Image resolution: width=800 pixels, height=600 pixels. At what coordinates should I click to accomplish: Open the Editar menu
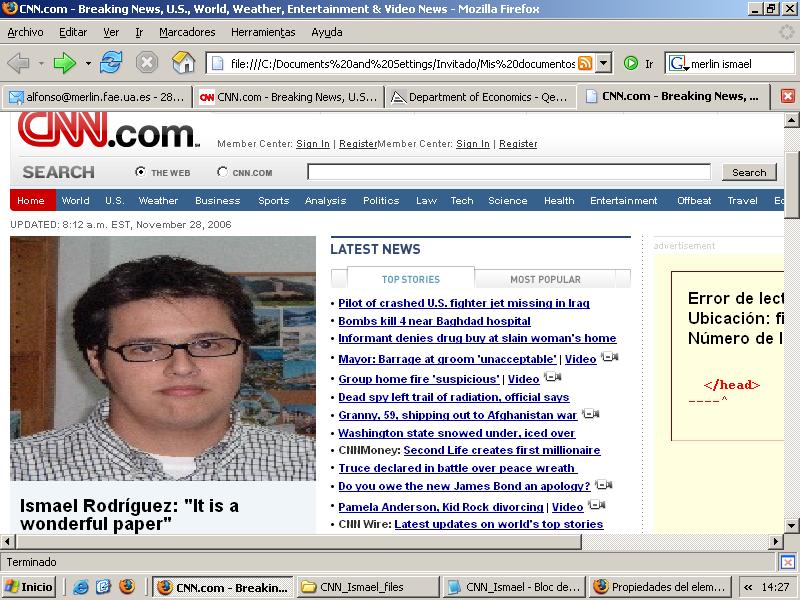click(73, 32)
